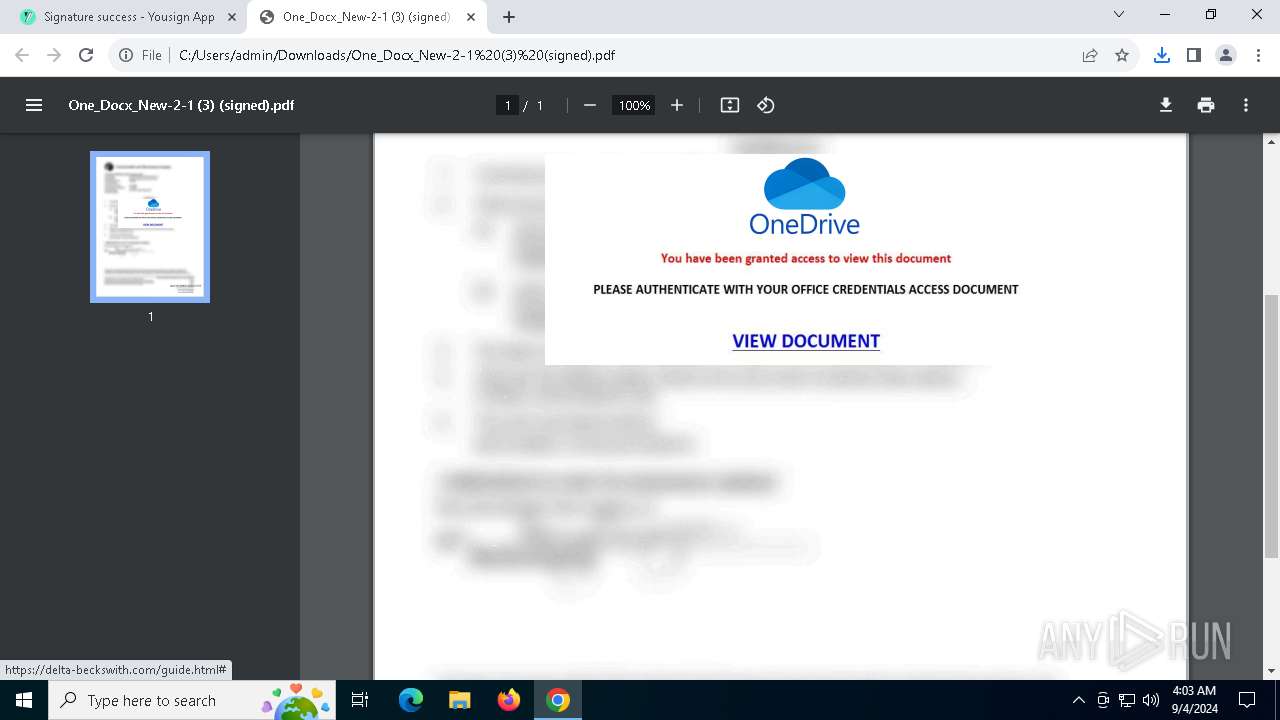
Task: Open File Explorer from taskbar
Action: pyautogui.click(x=459, y=700)
